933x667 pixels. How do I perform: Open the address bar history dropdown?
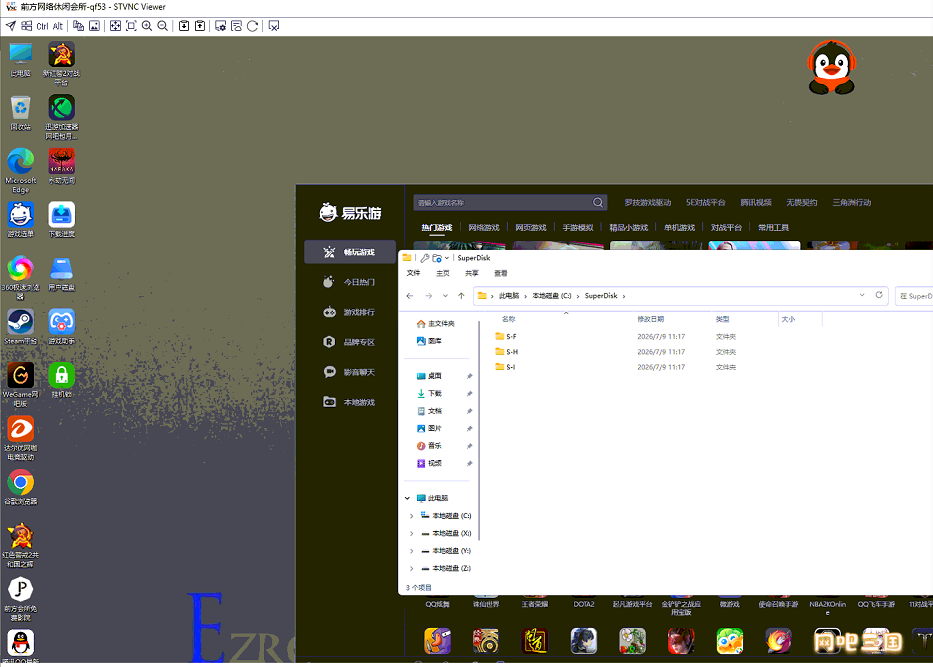click(862, 295)
